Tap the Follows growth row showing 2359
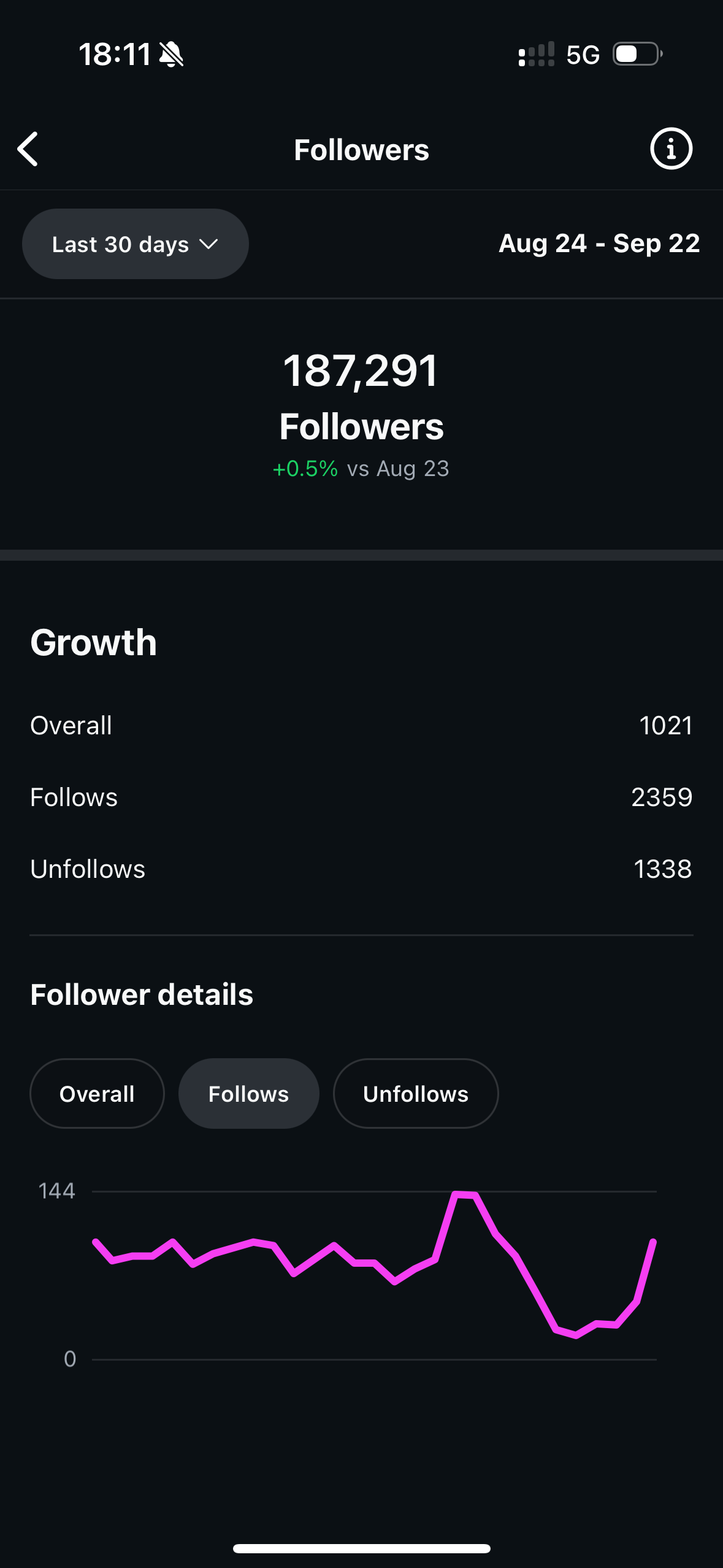Screen dimensions: 723x1568 pos(361,797)
